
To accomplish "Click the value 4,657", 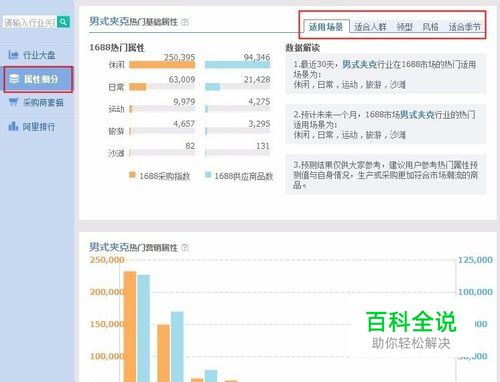I will pos(184,124).
